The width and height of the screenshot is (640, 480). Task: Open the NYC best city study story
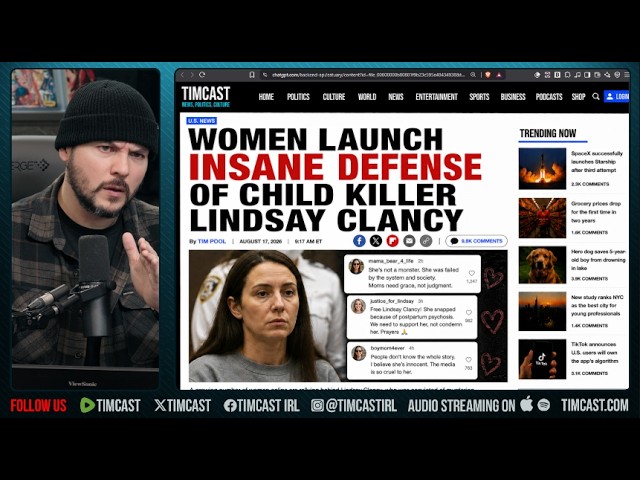(x=597, y=306)
